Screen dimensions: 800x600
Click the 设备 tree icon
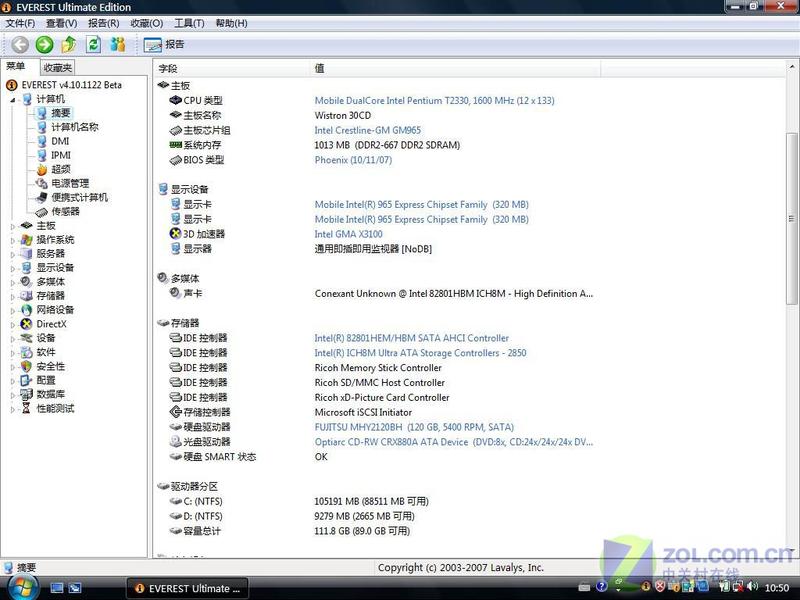click(27, 338)
